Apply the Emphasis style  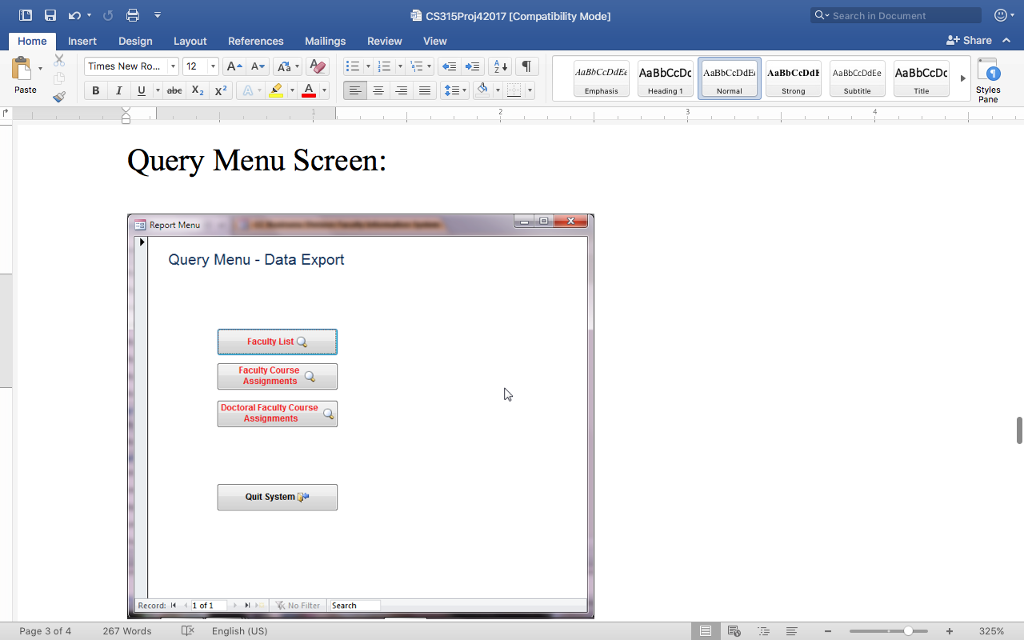[x=601, y=78]
